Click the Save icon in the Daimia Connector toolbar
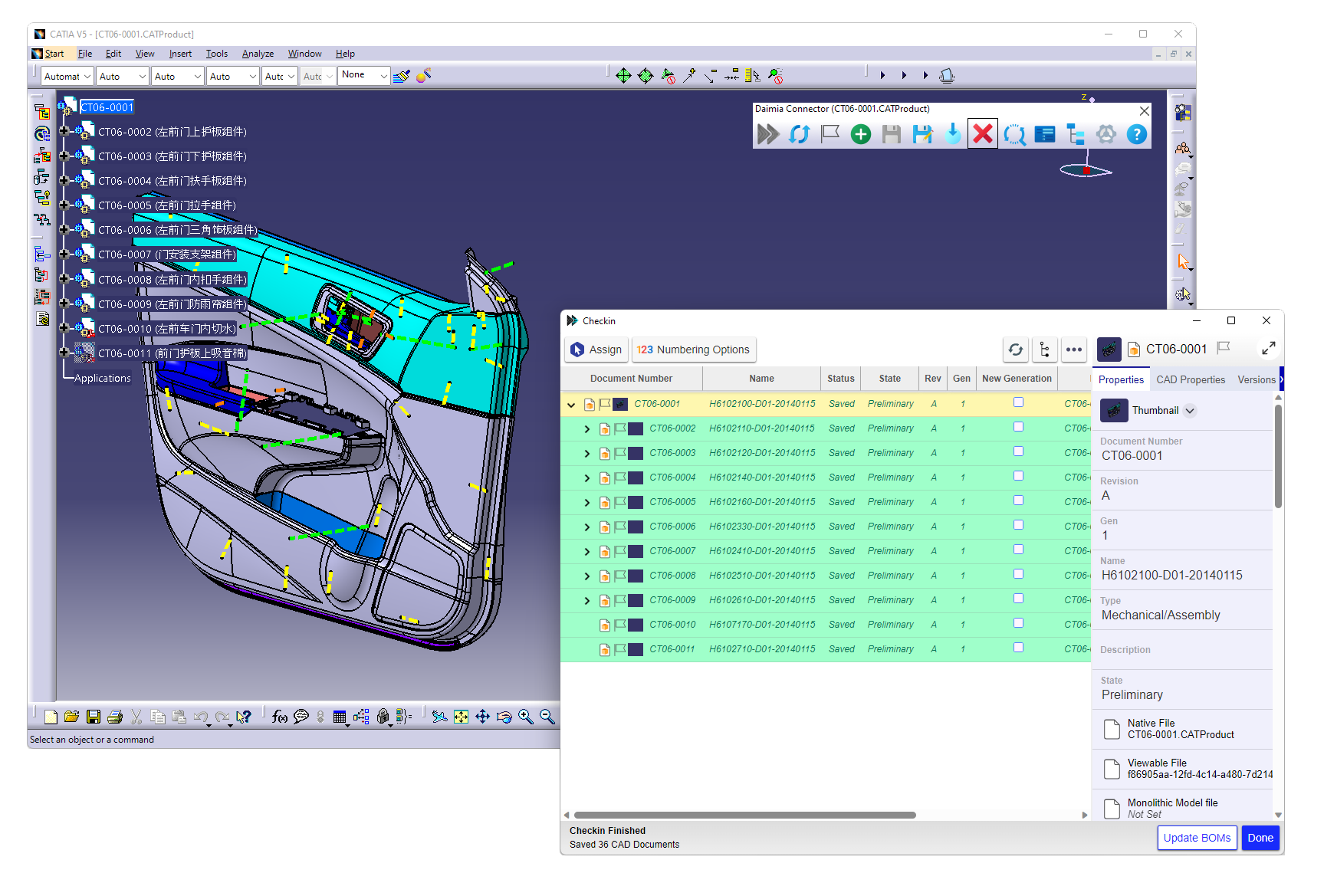Screen dimensions: 1324x896 coord(890,134)
